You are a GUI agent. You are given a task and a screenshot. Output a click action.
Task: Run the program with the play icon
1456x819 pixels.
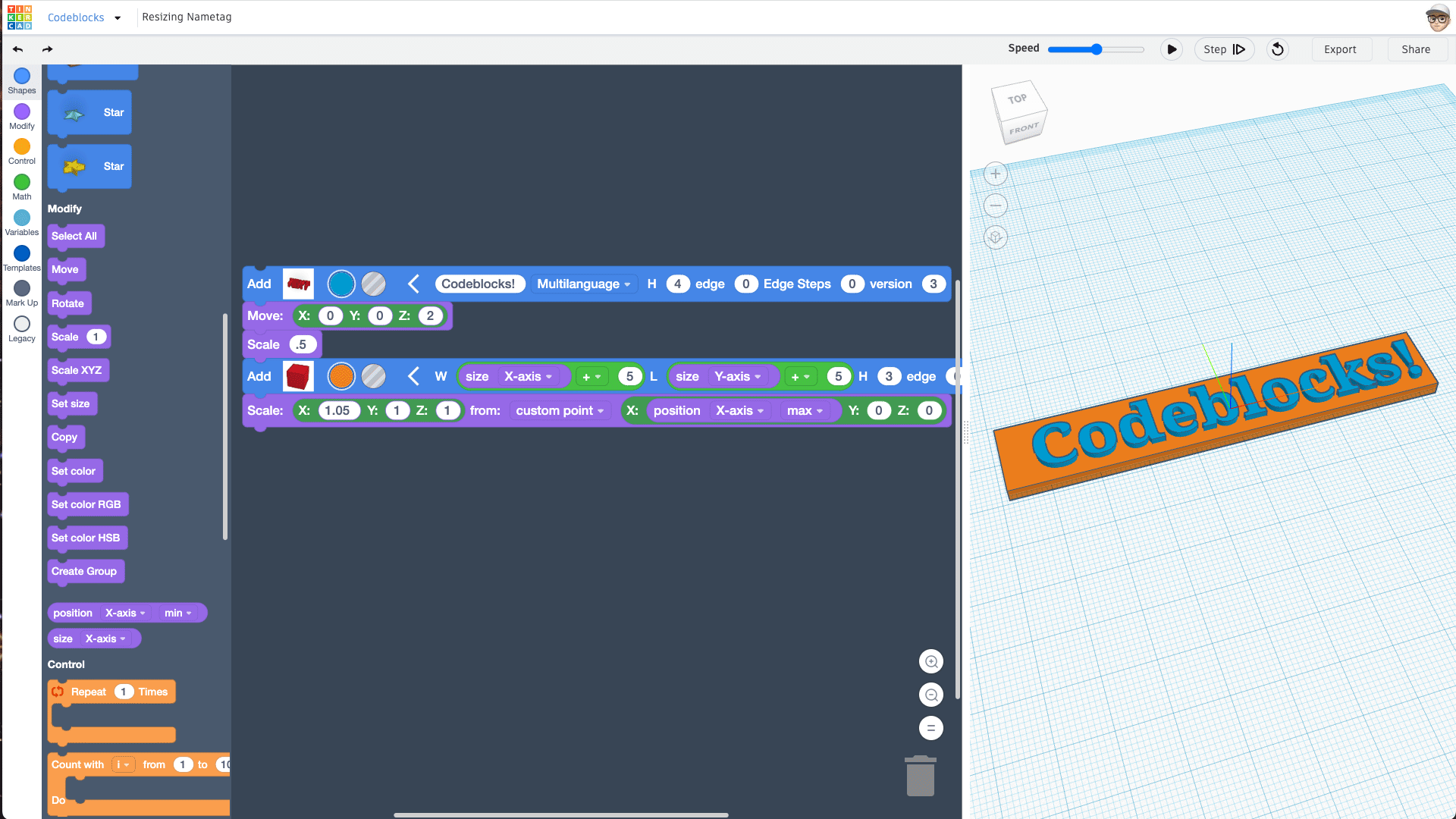(x=1172, y=49)
